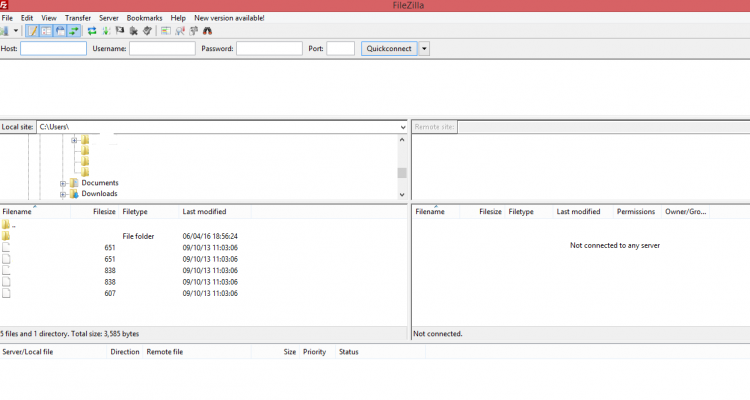This screenshot has width=750, height=400.
Task: Select the parent directory '..' folder icon
Action: pyautogui.click(x=6, y=224)
